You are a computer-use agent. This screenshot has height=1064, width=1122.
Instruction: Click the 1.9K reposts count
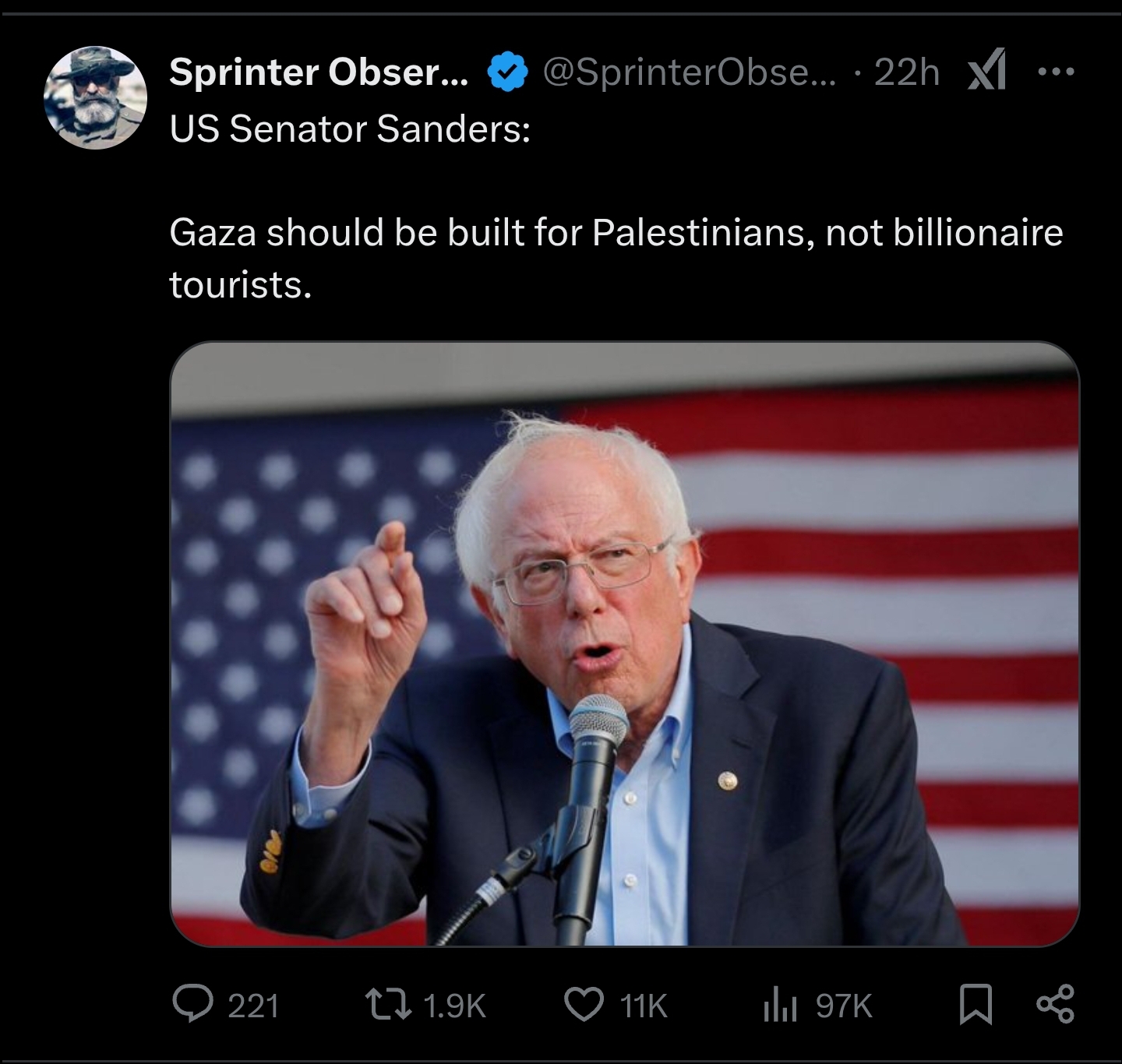(x=455, y=1006)
